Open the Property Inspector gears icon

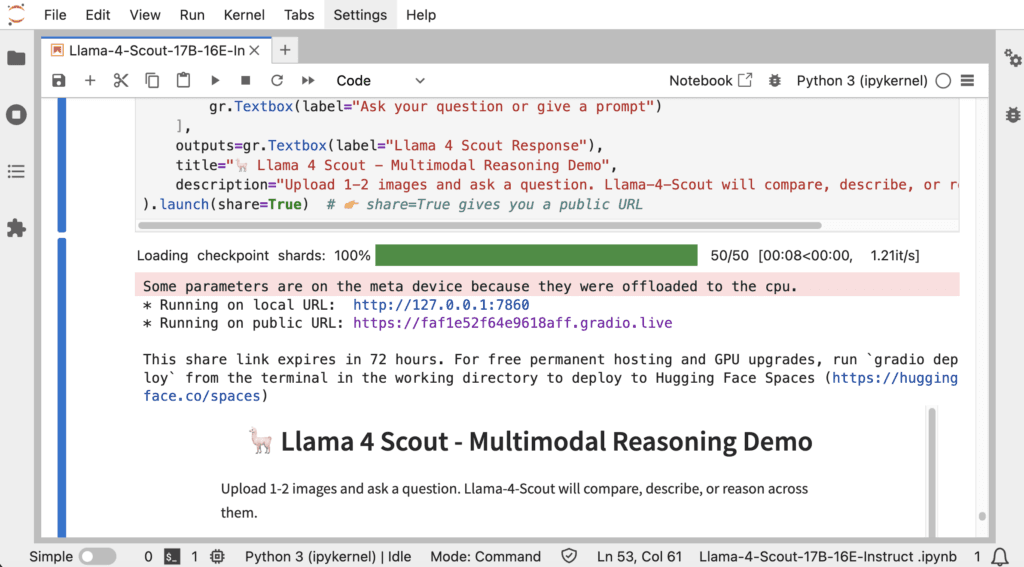point(1012,58)
